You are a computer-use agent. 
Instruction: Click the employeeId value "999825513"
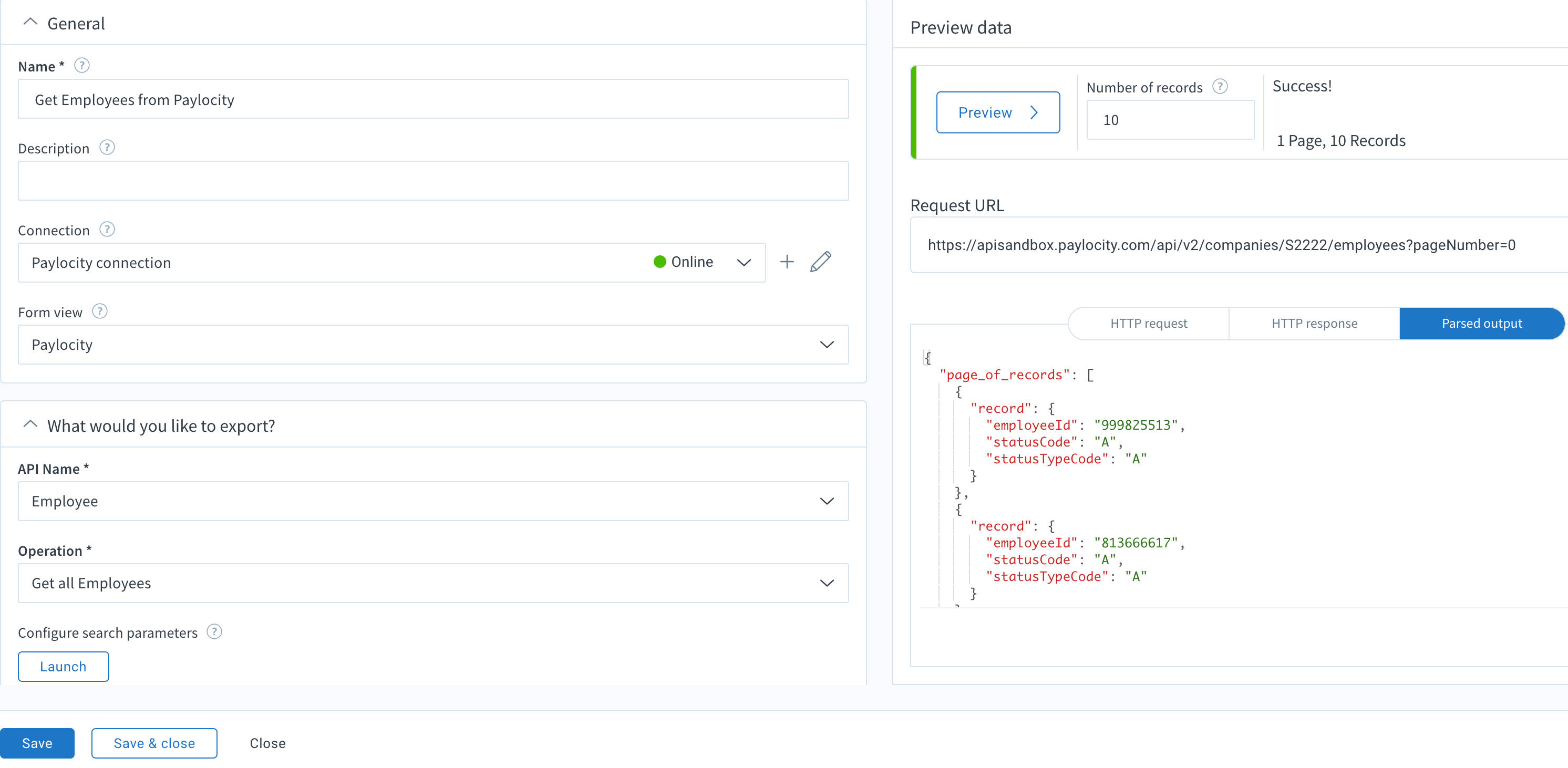(x=1136, y=425)
